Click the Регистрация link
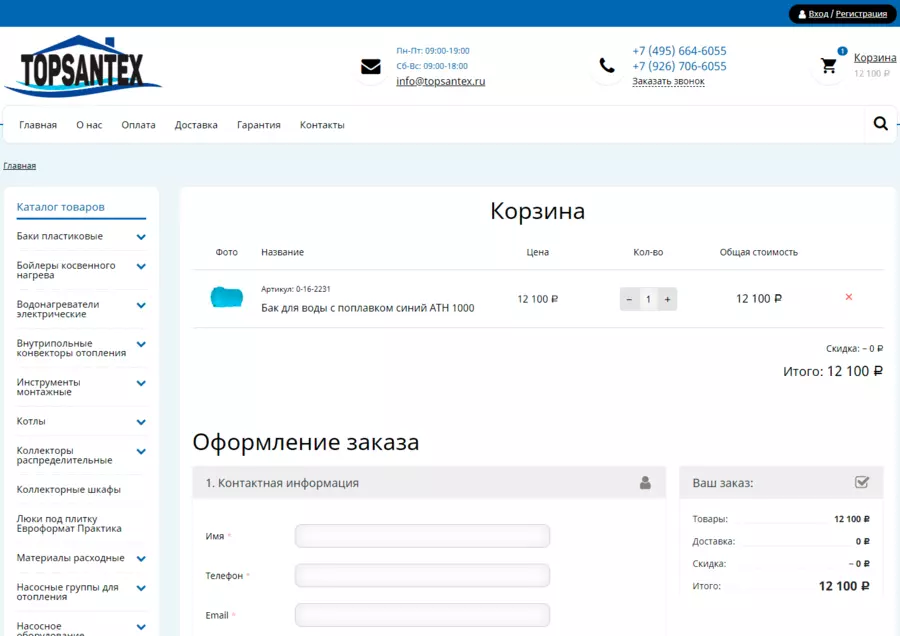Screen dimensions: 900x636 click(861, 14)
